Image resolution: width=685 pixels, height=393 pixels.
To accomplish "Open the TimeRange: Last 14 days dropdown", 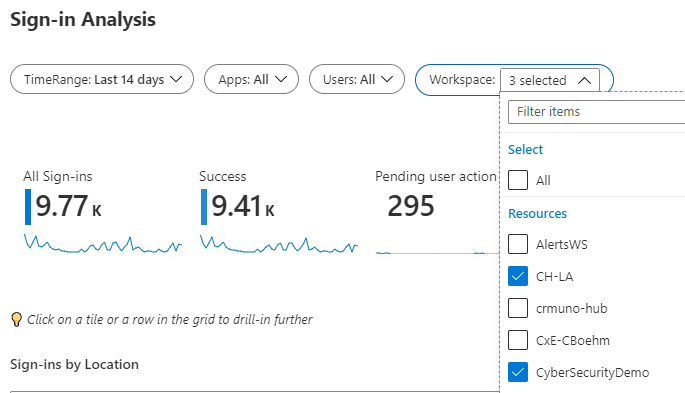I will pos(102,79).
